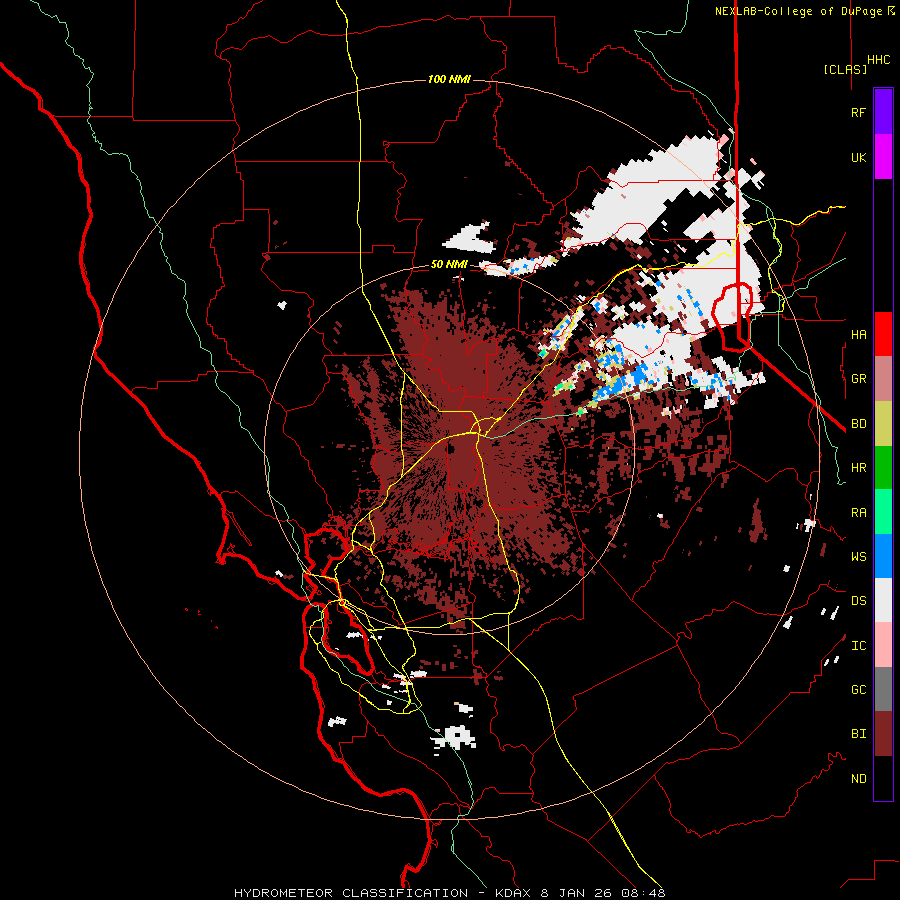Click the ND black legend swatch
Image resolution: width=900 pixels, height=900 pixels.
[x=883, y=778]
